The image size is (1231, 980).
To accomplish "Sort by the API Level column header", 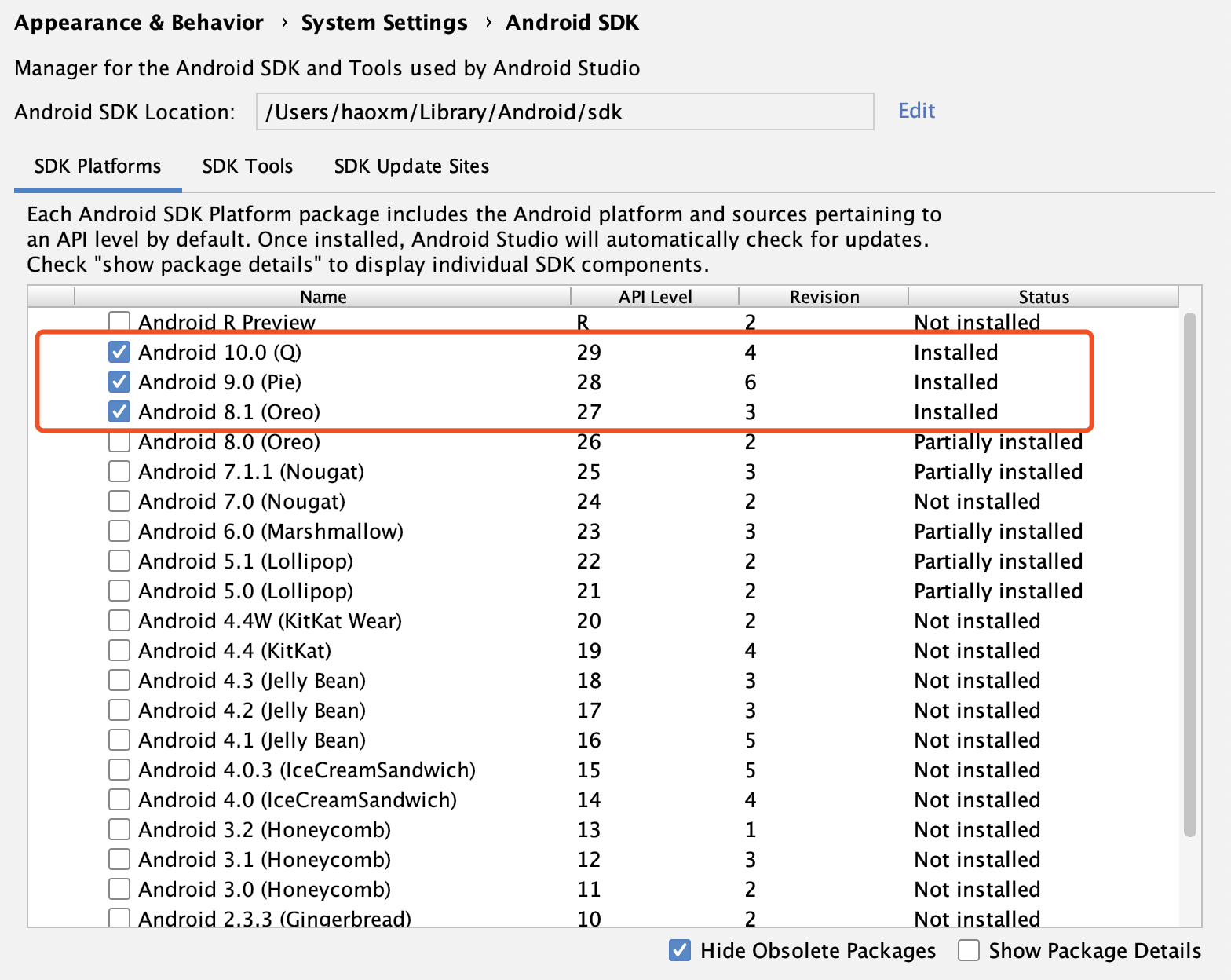I will 655,297.
